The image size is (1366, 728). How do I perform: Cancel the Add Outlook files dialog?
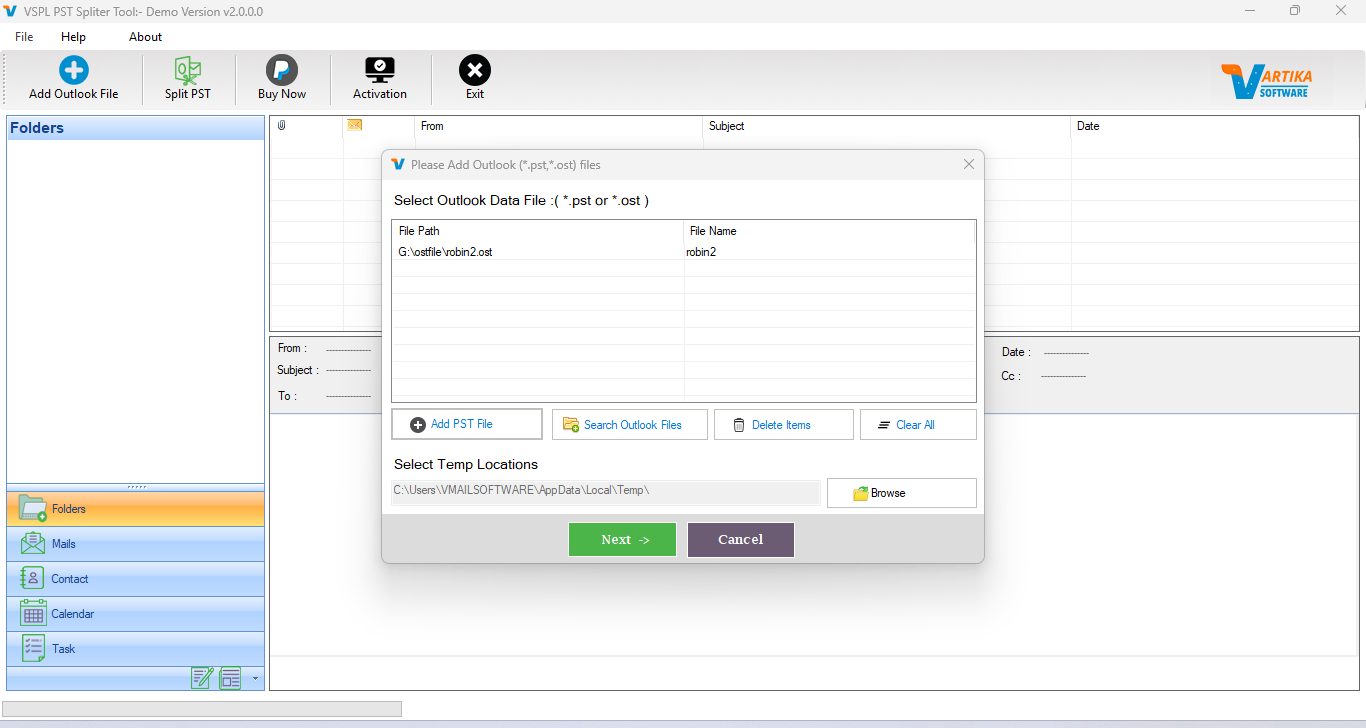coord(740,539)
